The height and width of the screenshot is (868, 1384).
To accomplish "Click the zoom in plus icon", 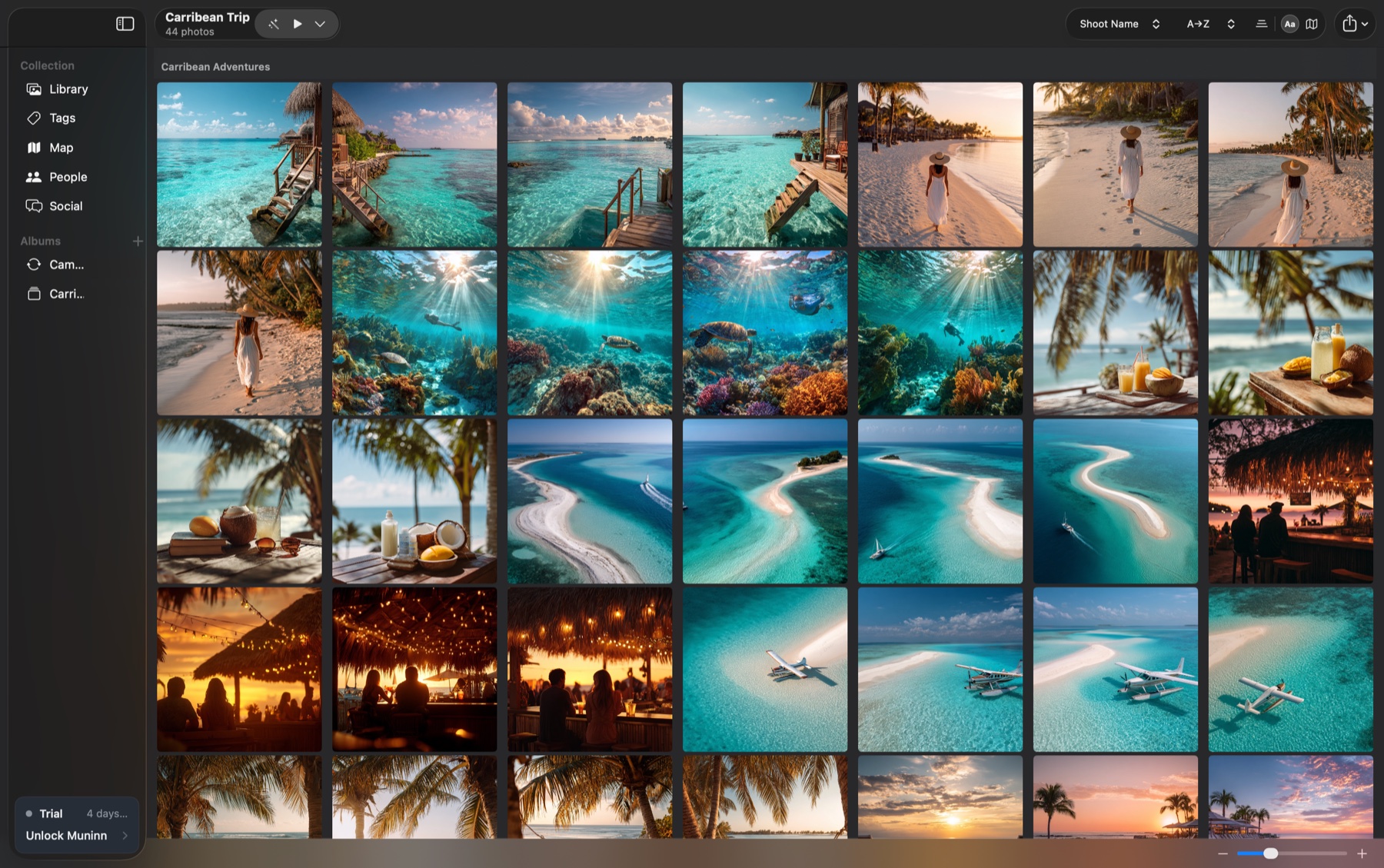I will click(x=1362, y=853).
